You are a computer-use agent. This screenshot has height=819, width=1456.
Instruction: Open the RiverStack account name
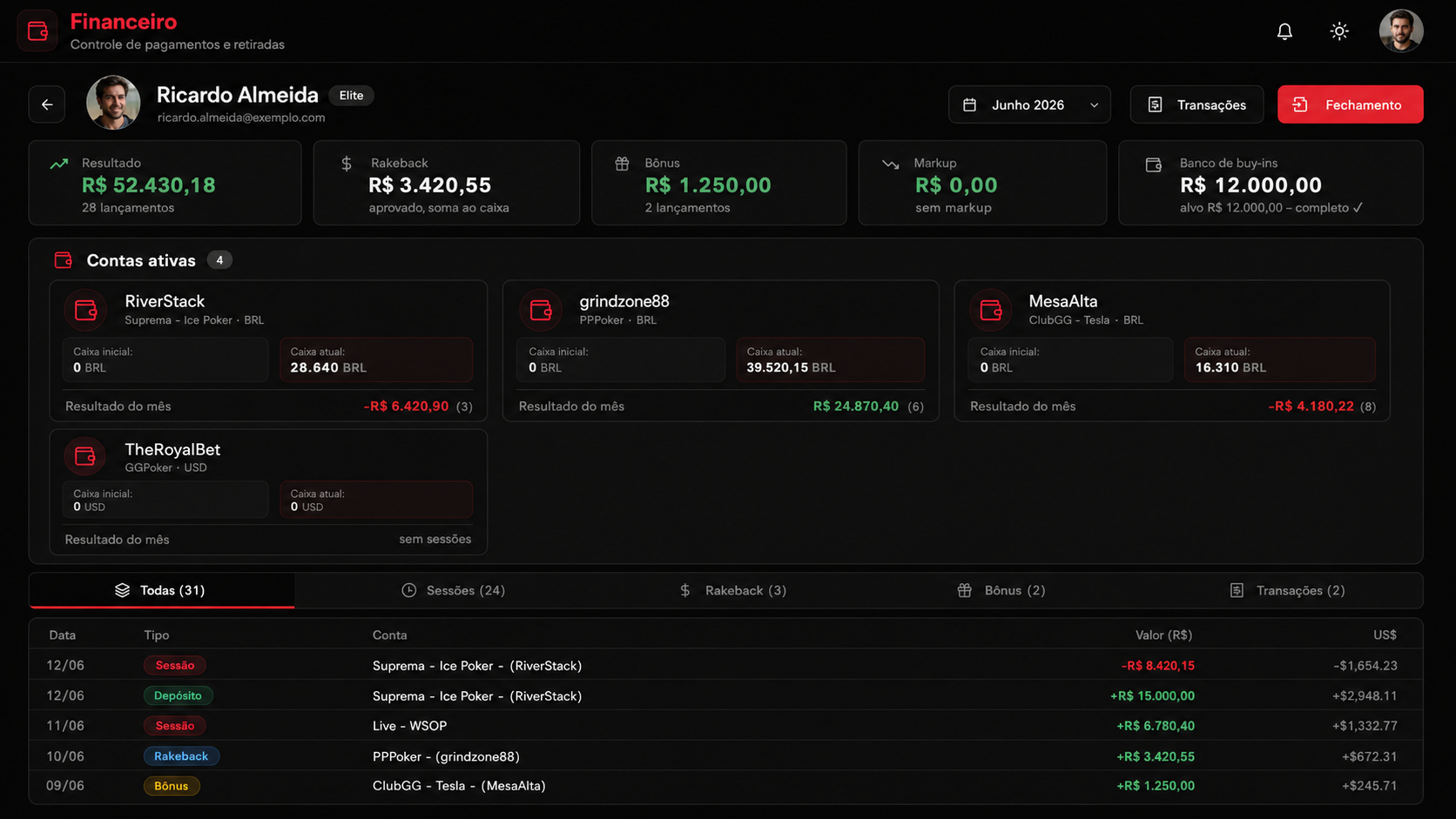pos(165,301)
